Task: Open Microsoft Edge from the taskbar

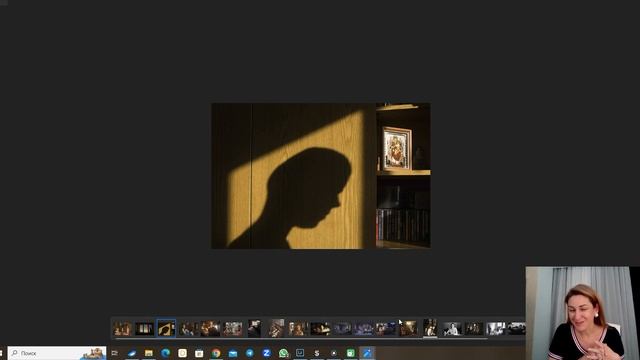Action: coord(165,353)
